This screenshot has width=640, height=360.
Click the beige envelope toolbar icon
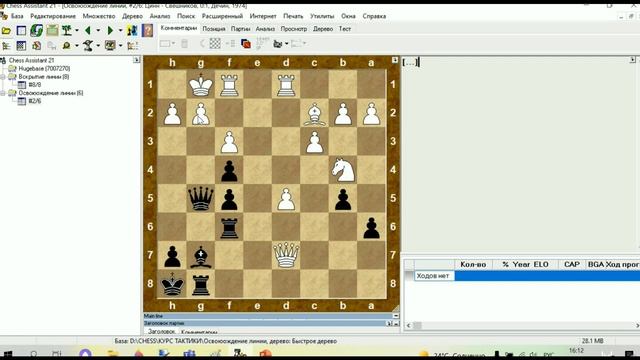(x=52, y=31)
